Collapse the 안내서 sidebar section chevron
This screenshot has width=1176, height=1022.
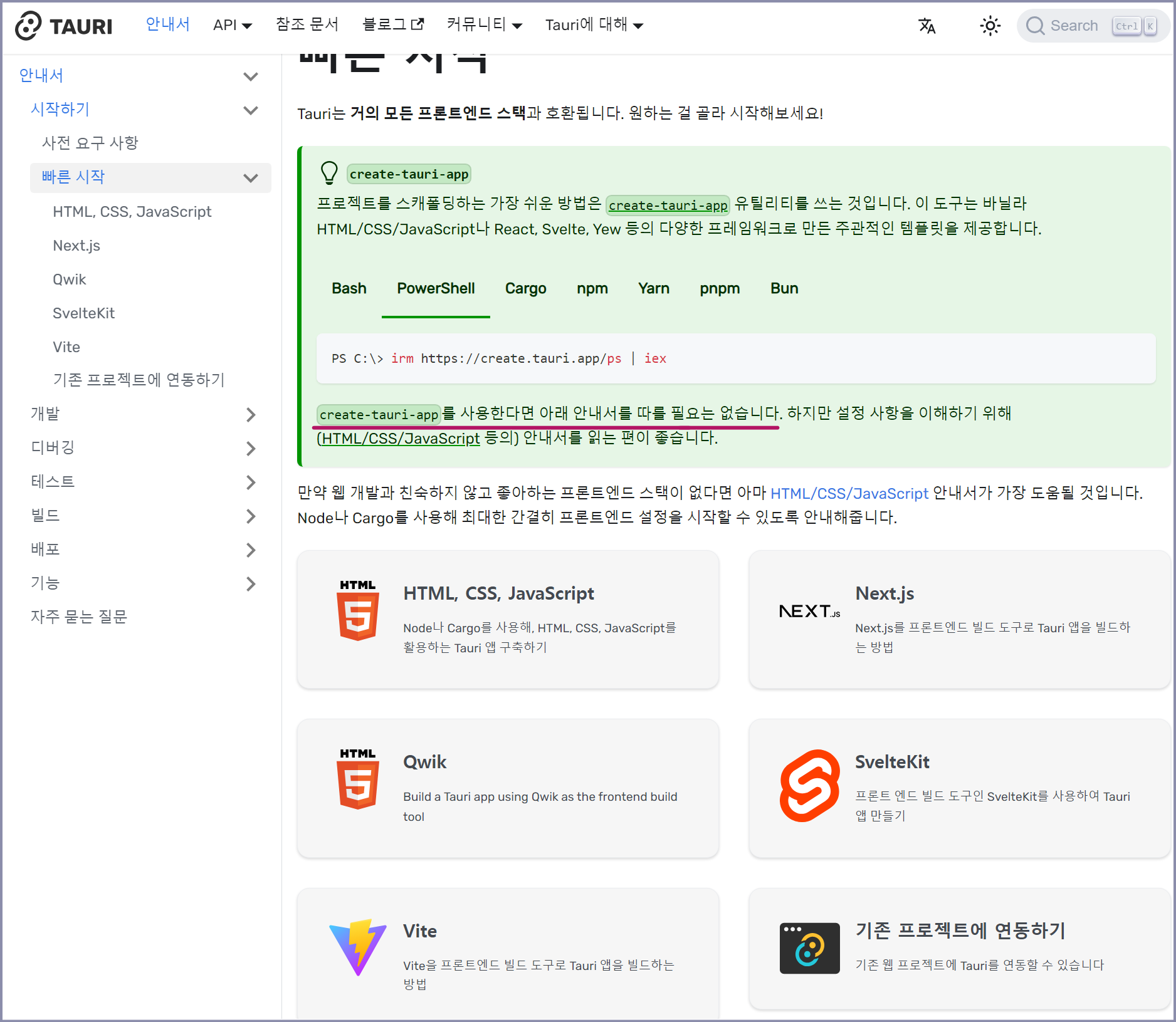point(251,76)
